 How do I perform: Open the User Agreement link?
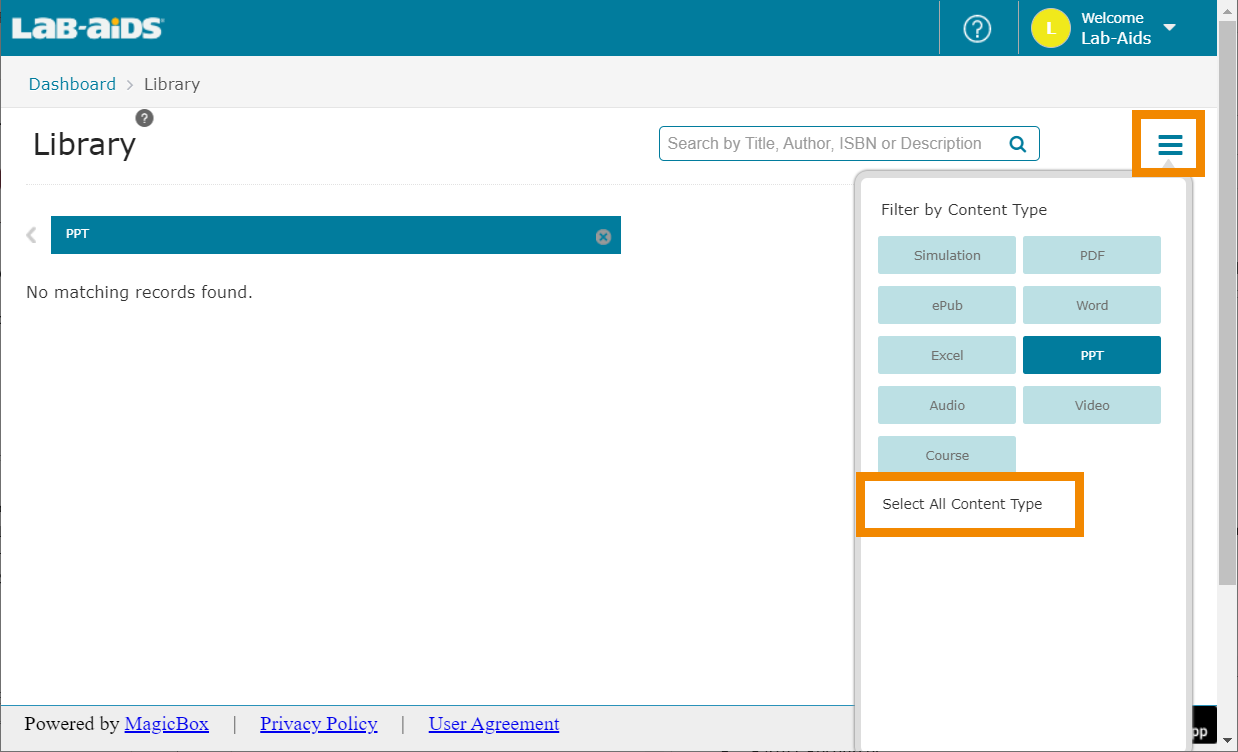pos(493,724)
